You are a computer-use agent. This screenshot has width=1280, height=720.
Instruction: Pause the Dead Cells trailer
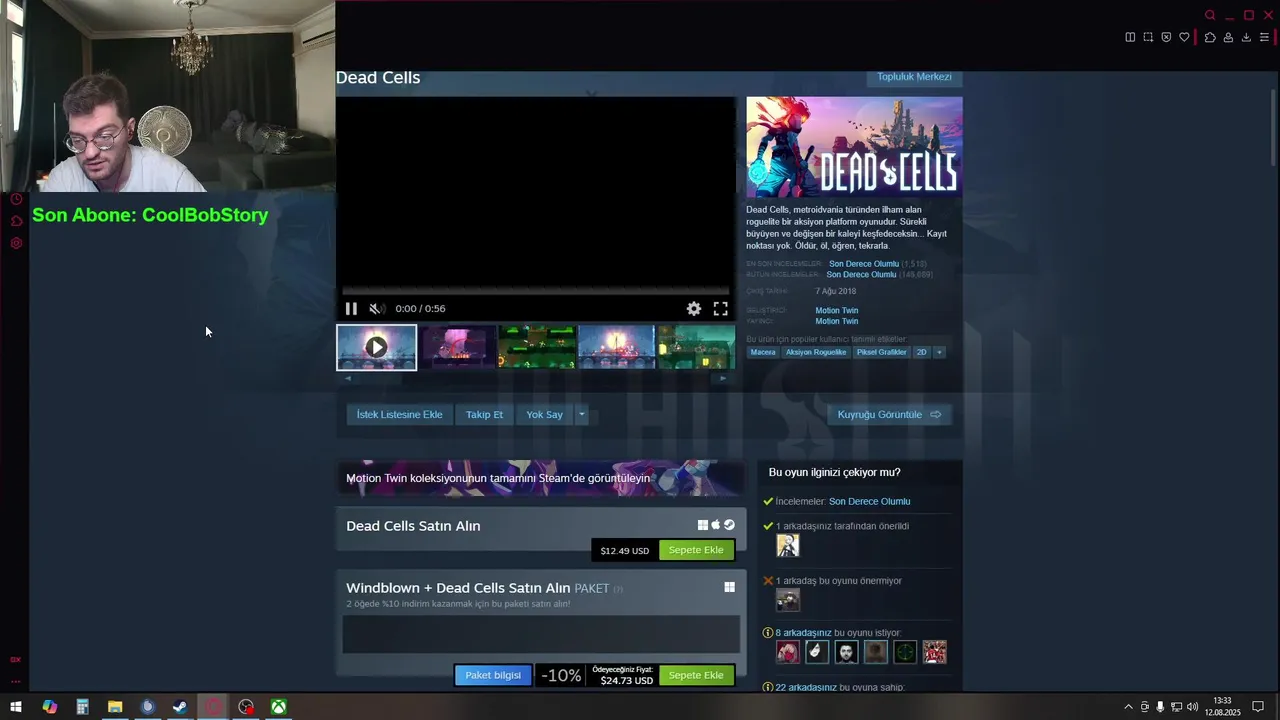tap(351, 309)
